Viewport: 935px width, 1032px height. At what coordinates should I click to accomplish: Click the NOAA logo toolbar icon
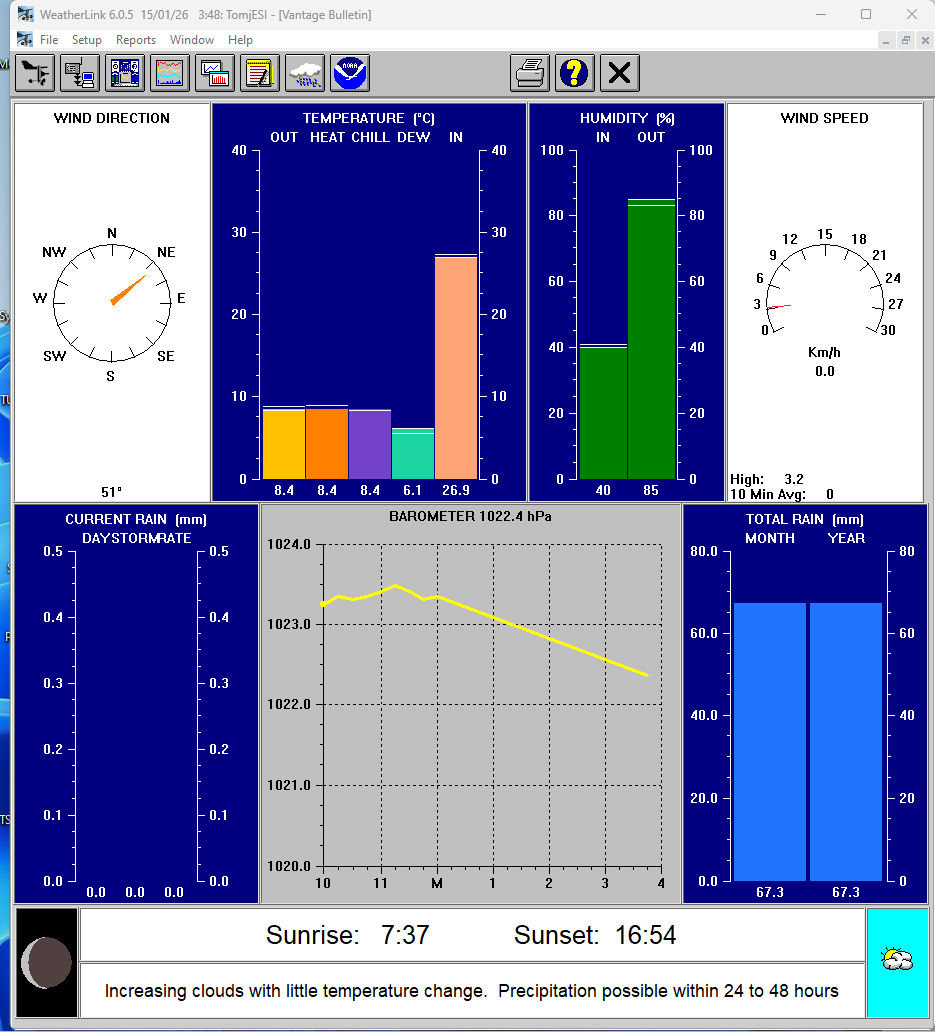[350, 73]
